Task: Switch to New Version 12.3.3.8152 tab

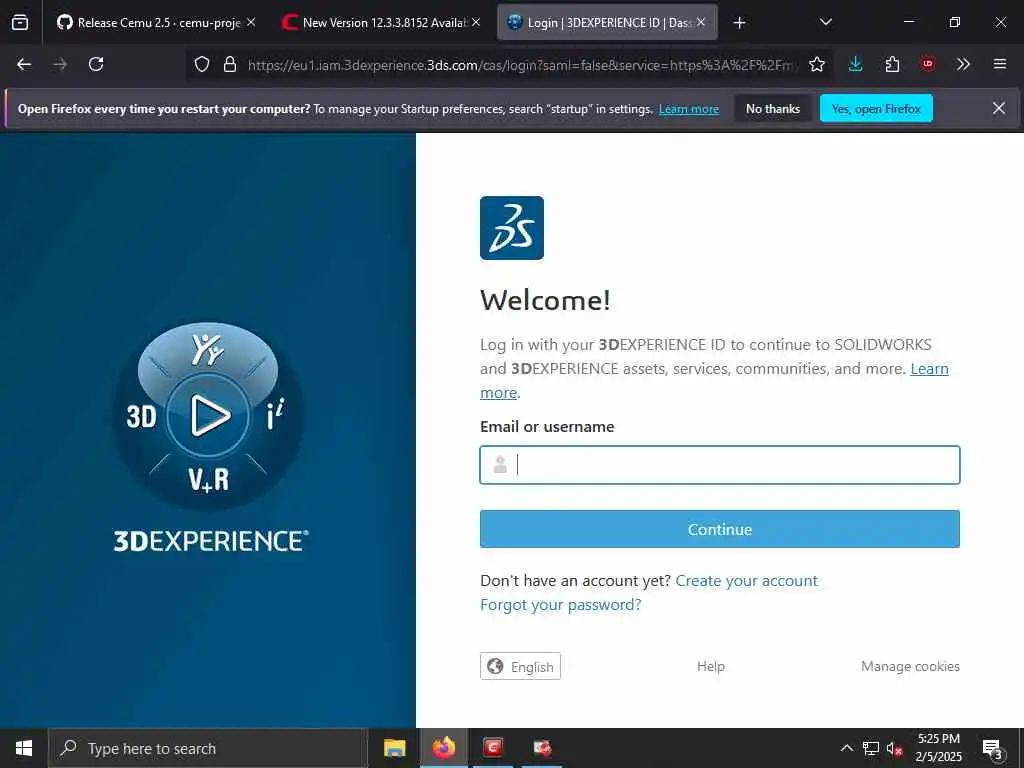Action: click(382, 22)
